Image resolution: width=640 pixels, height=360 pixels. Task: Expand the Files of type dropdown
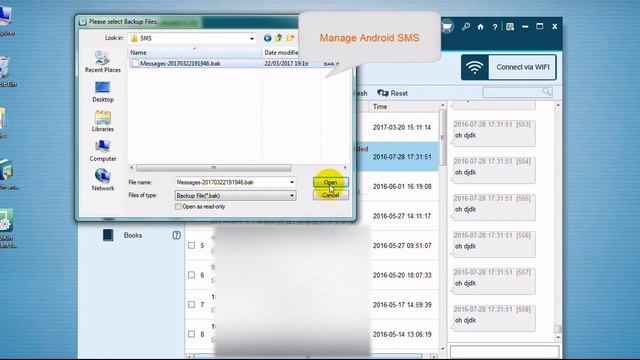pyautogui.click(x=292, y=196)
